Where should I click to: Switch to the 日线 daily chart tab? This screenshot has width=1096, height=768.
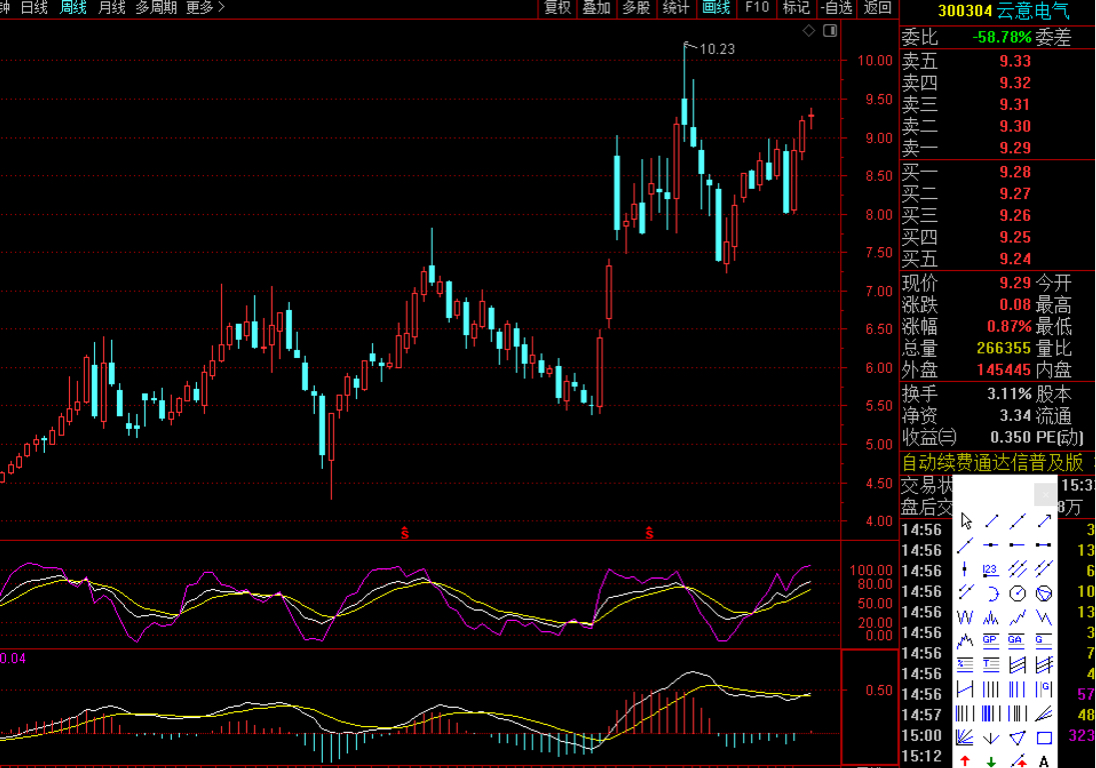[x=34, y=8]
